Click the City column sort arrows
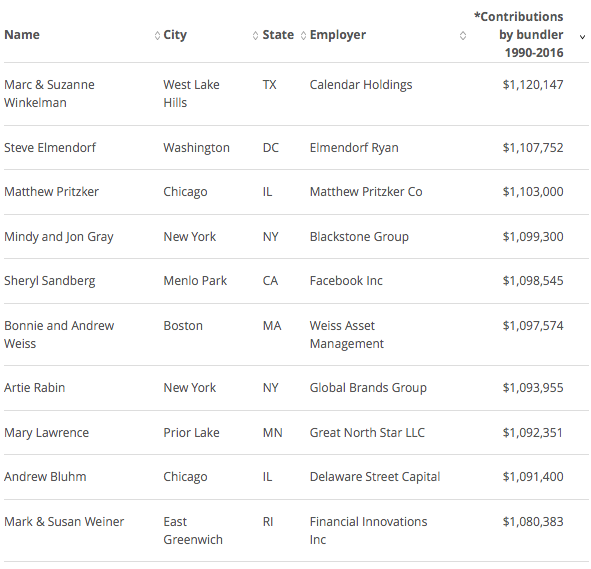The height and width of the screenshot is (569, 591). [255, 35]
